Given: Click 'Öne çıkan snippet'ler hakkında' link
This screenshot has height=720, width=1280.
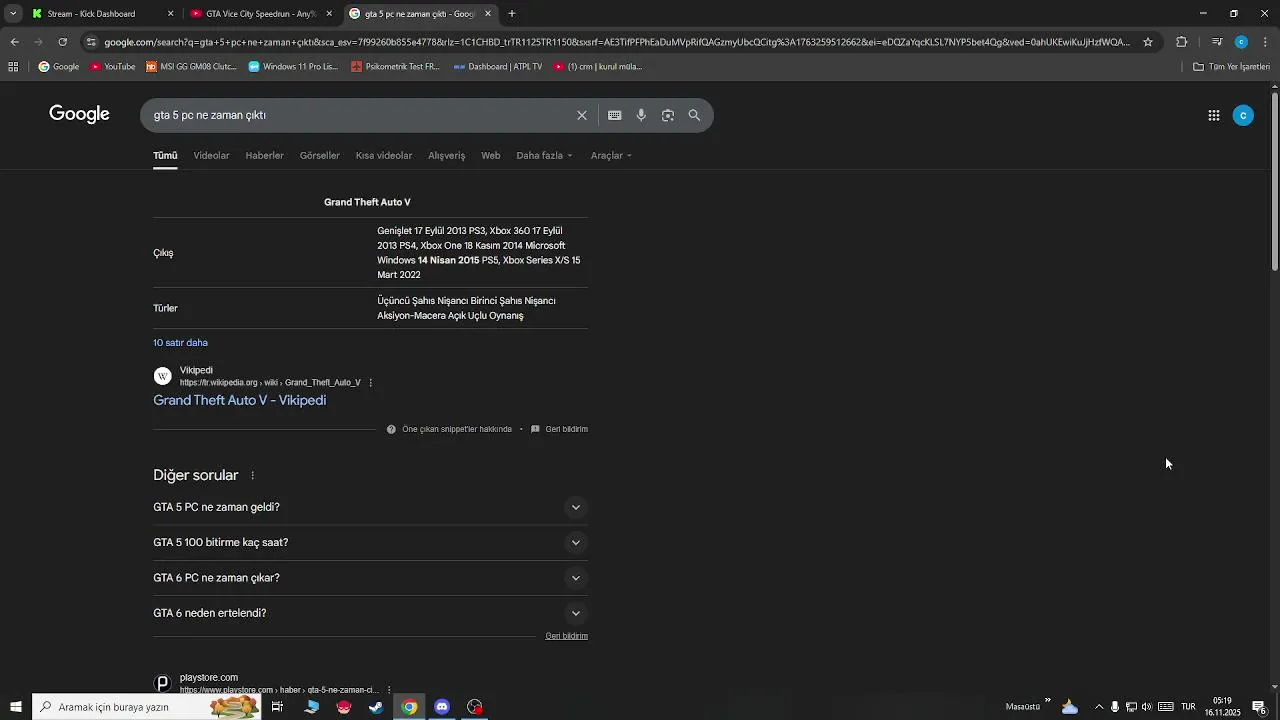Looking at the screenshot, I should tap(456, 429).
